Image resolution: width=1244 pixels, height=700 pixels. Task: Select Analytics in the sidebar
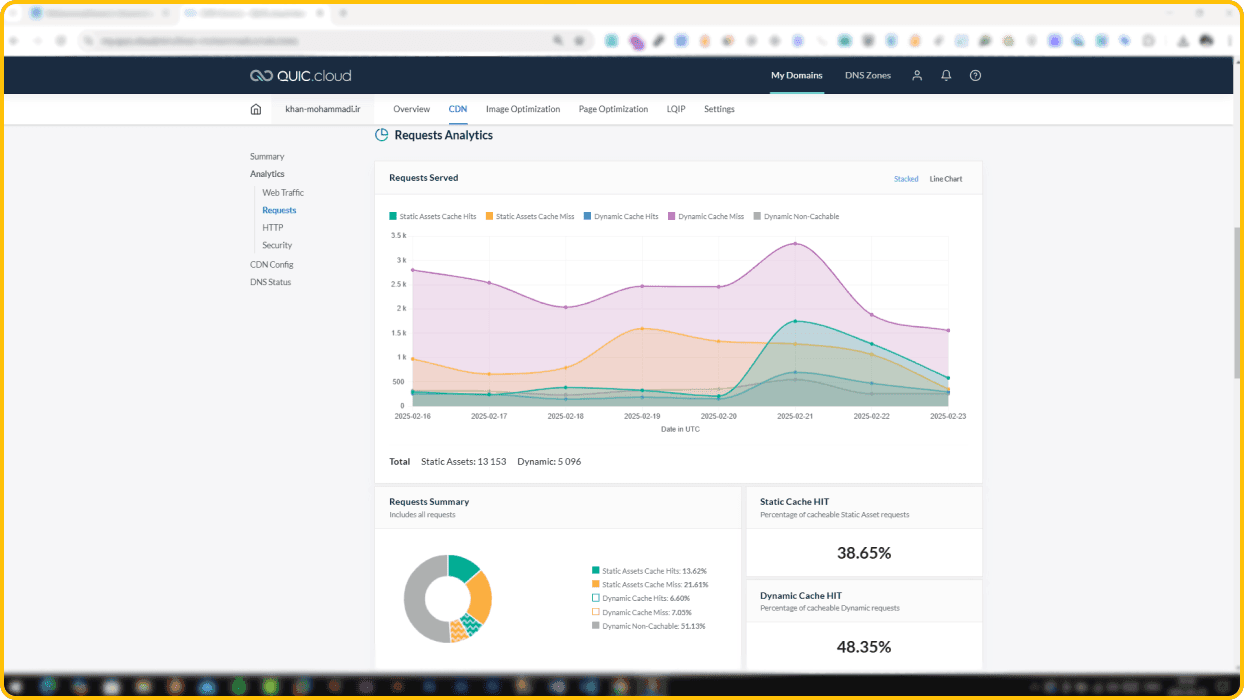pyautogui.click(x=267, y=174)
